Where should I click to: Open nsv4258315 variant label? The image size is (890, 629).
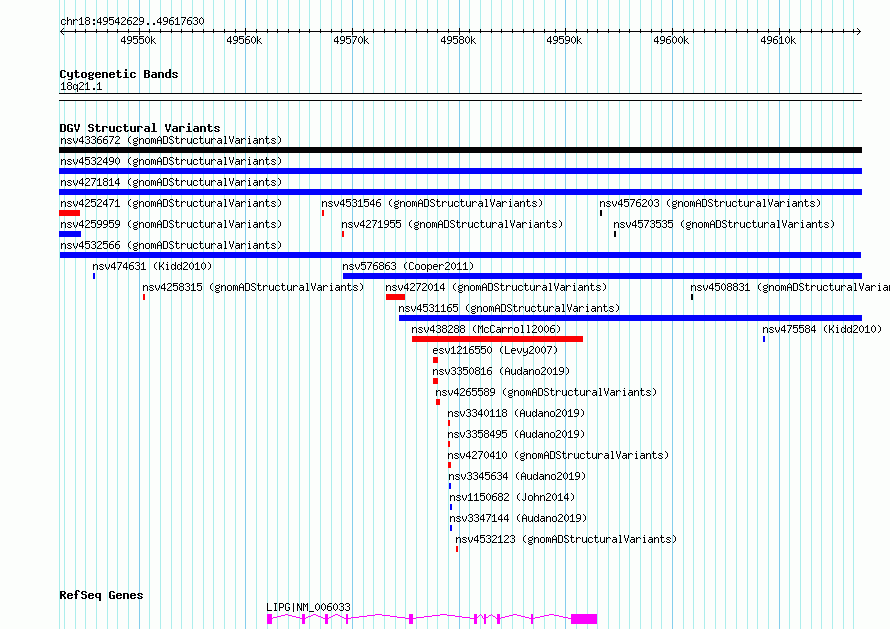coord(253,287)
